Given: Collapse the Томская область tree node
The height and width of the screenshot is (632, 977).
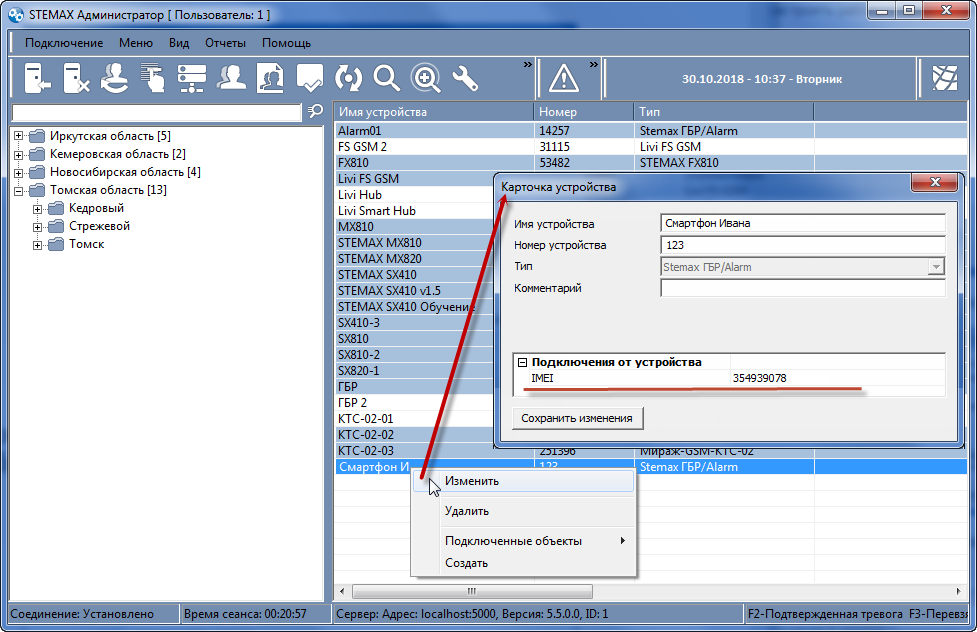Looking at the screenshot, I should tap(19, 190).
